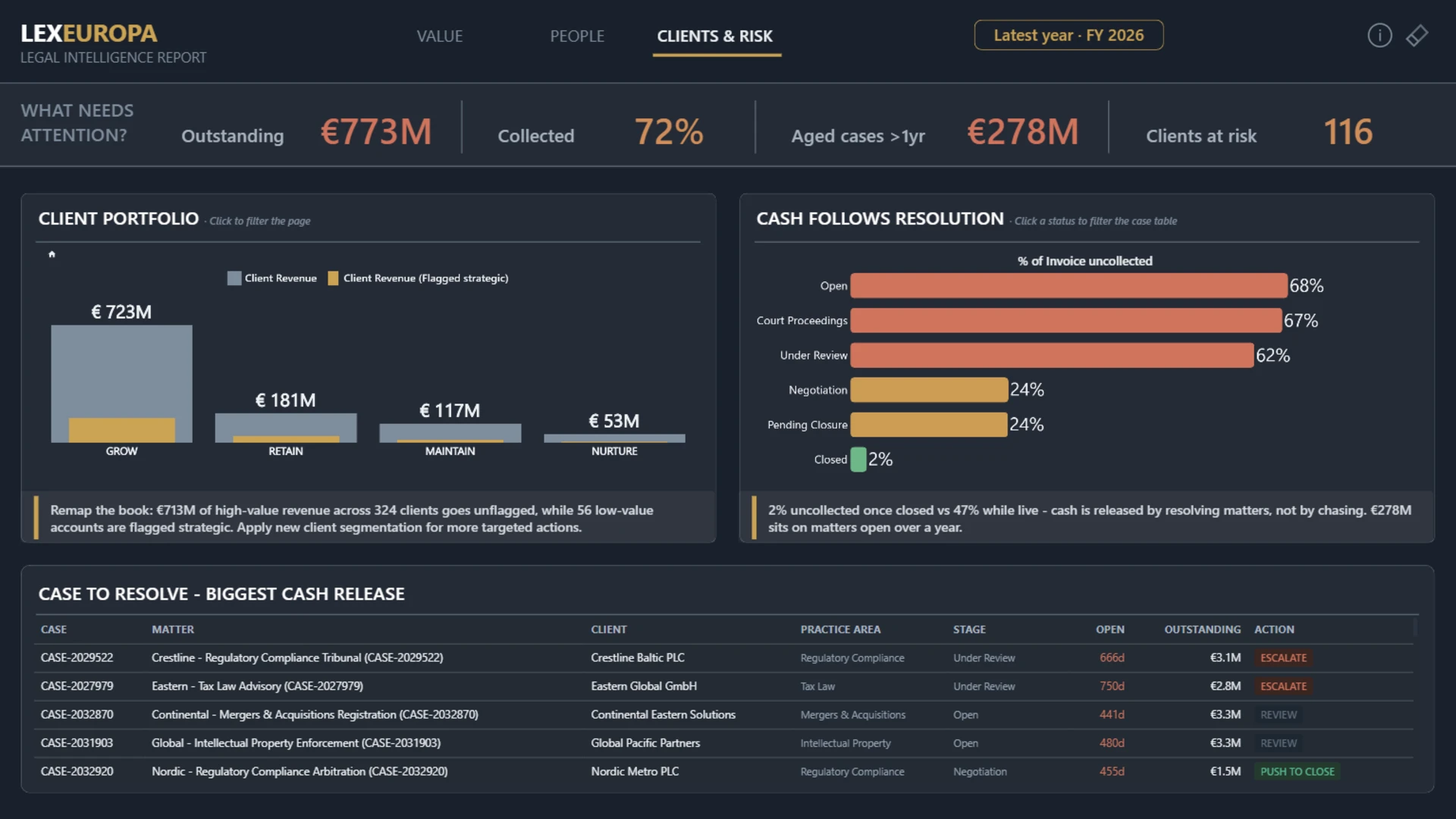Select client Crestline Baltic PLC

click(x=638, y=657)
